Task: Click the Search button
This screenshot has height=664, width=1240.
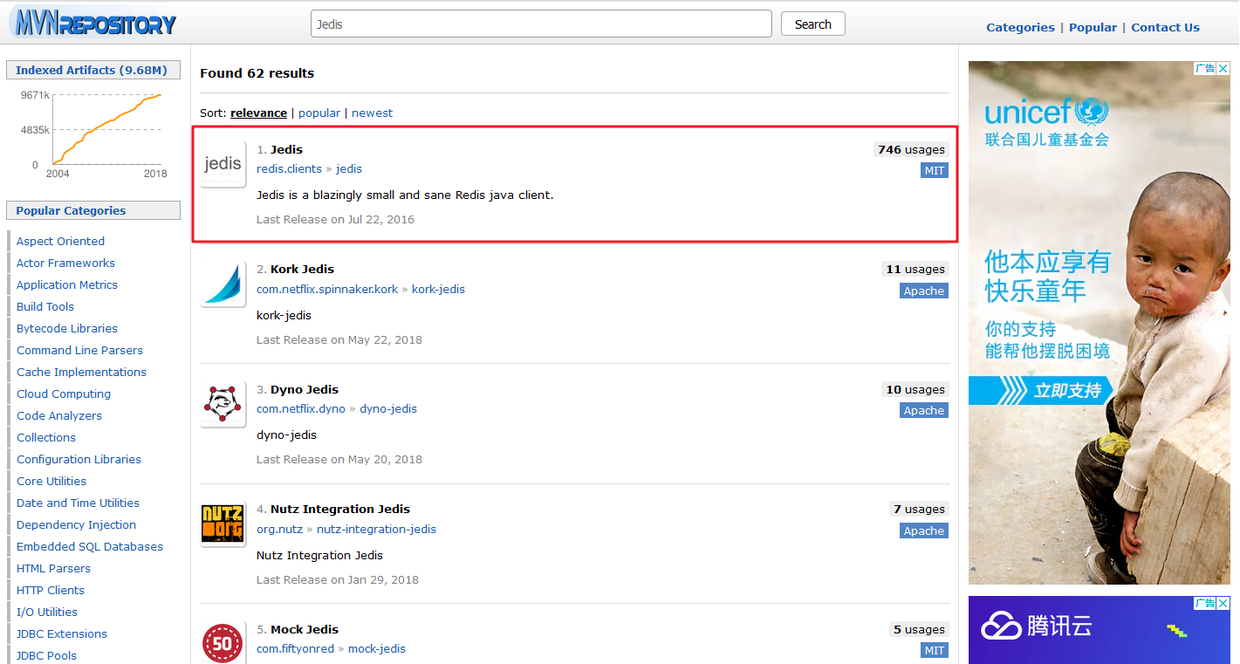Action: click(x=813, y=24)
